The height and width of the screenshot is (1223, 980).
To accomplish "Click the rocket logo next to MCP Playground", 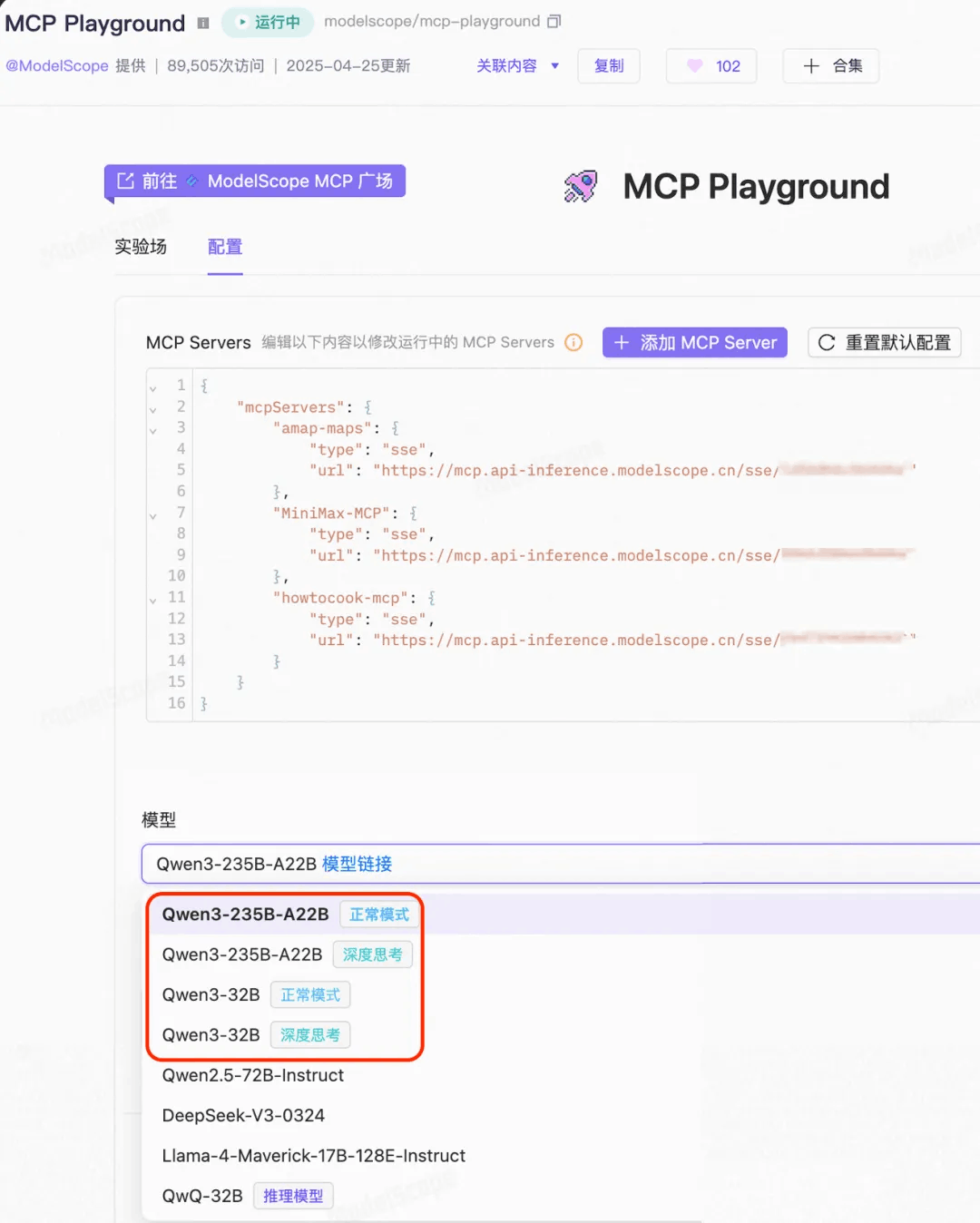I will pyautogui.click(x=581, y=187).
